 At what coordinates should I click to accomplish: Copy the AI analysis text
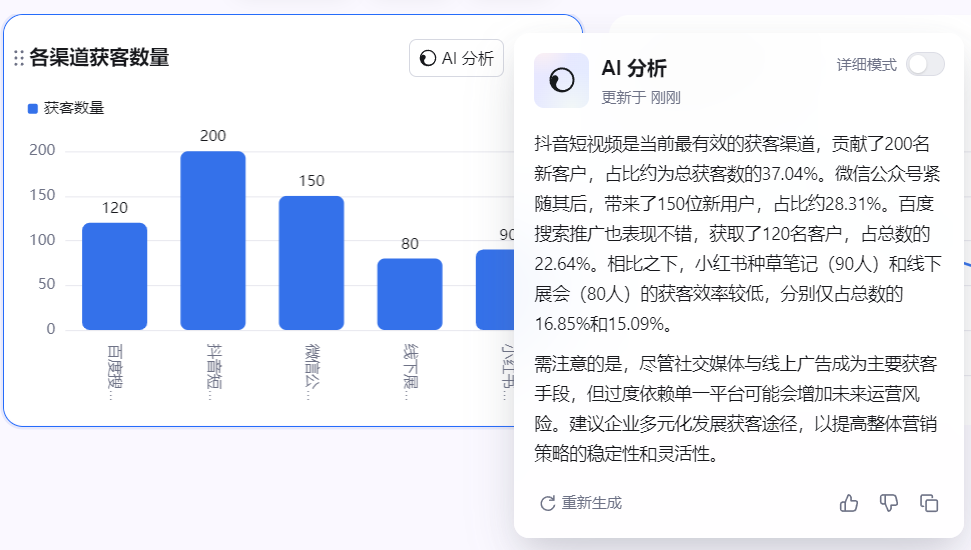point(929,503)
